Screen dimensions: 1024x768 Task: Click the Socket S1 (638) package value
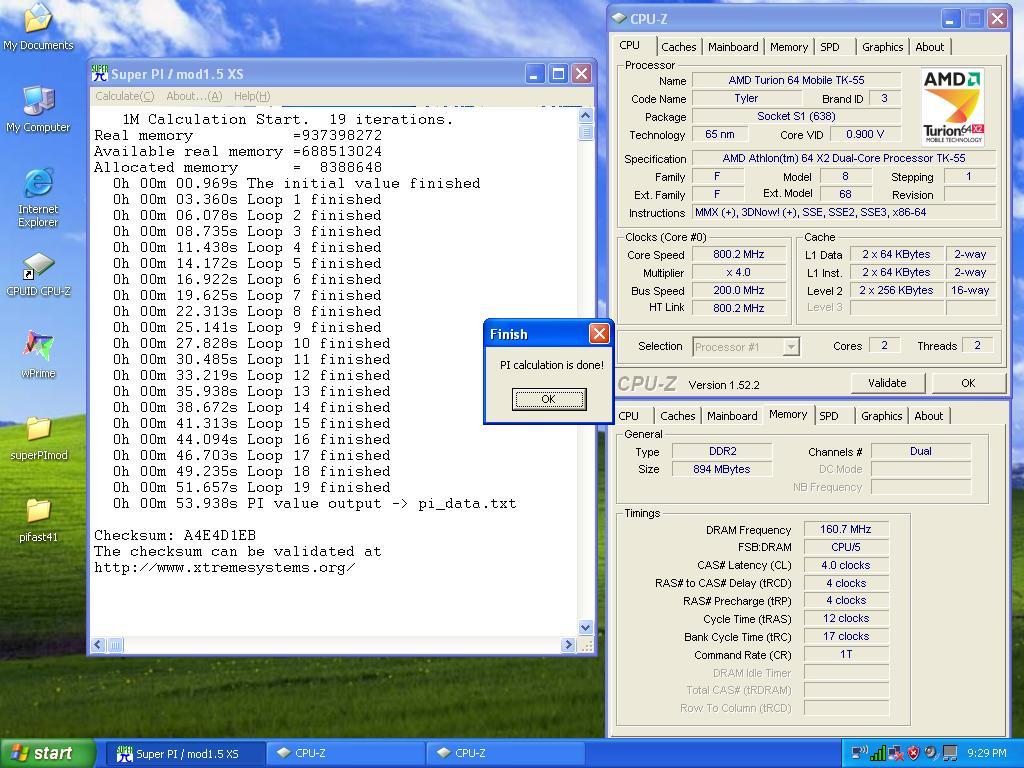(796, 116)
